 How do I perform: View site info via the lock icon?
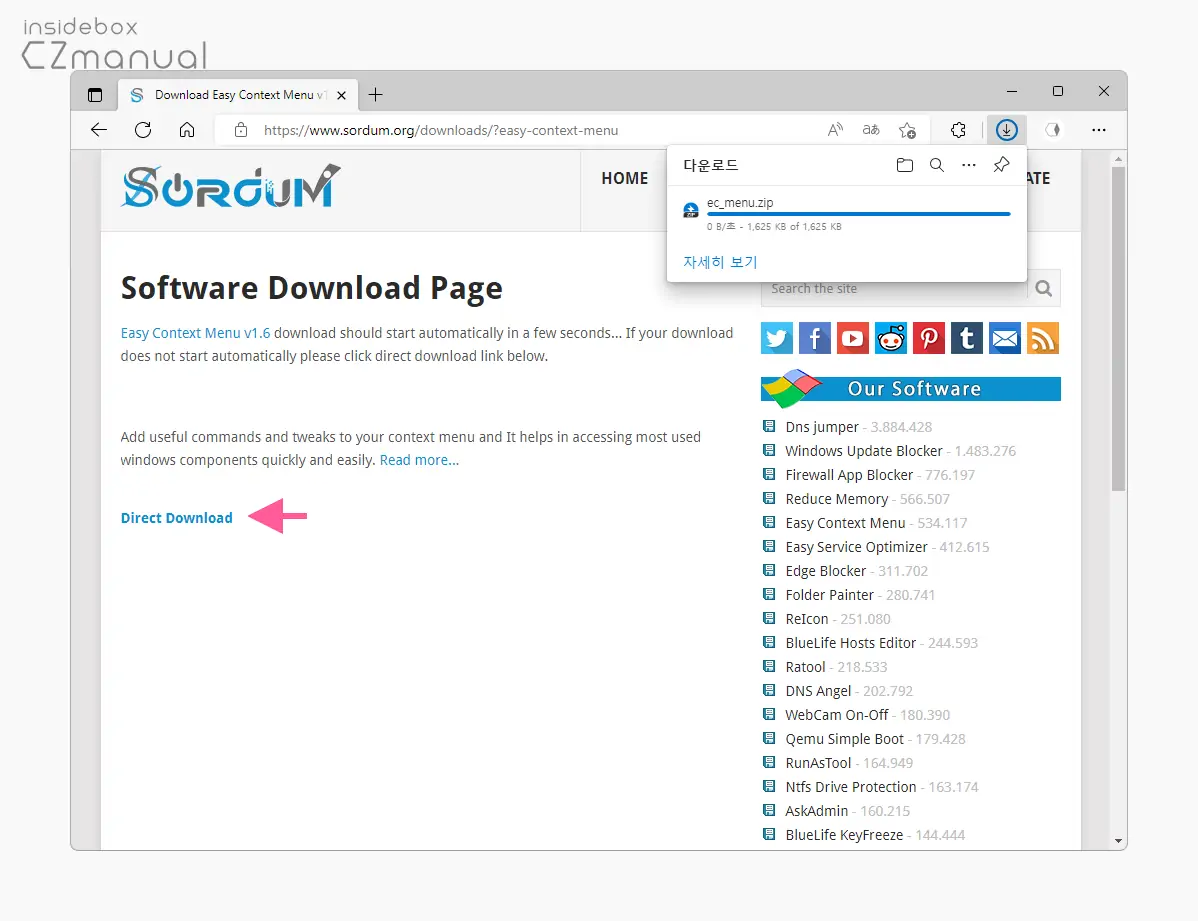(x=241, y=130)
